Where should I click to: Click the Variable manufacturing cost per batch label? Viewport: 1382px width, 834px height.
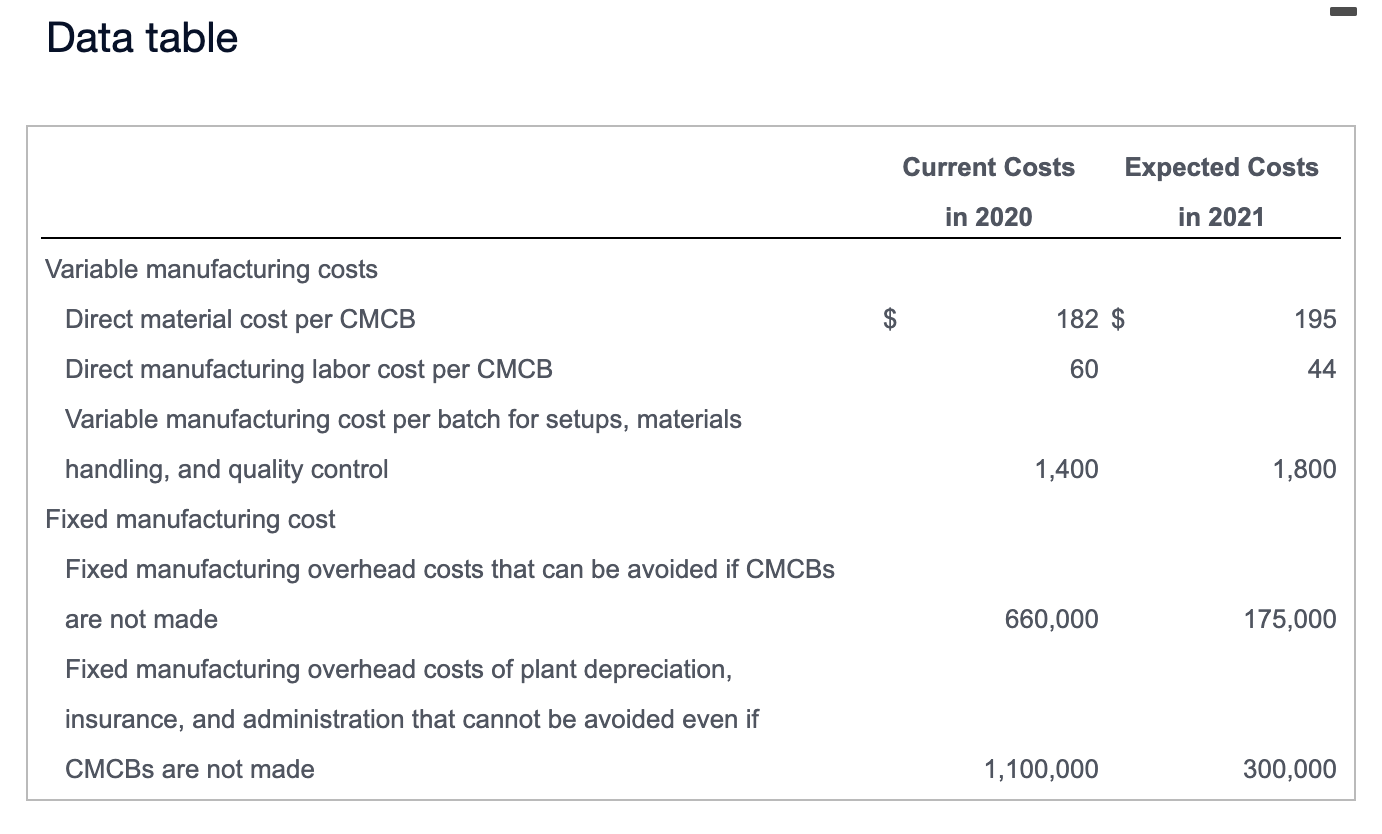pyautogui.click(x=402, y=419)
